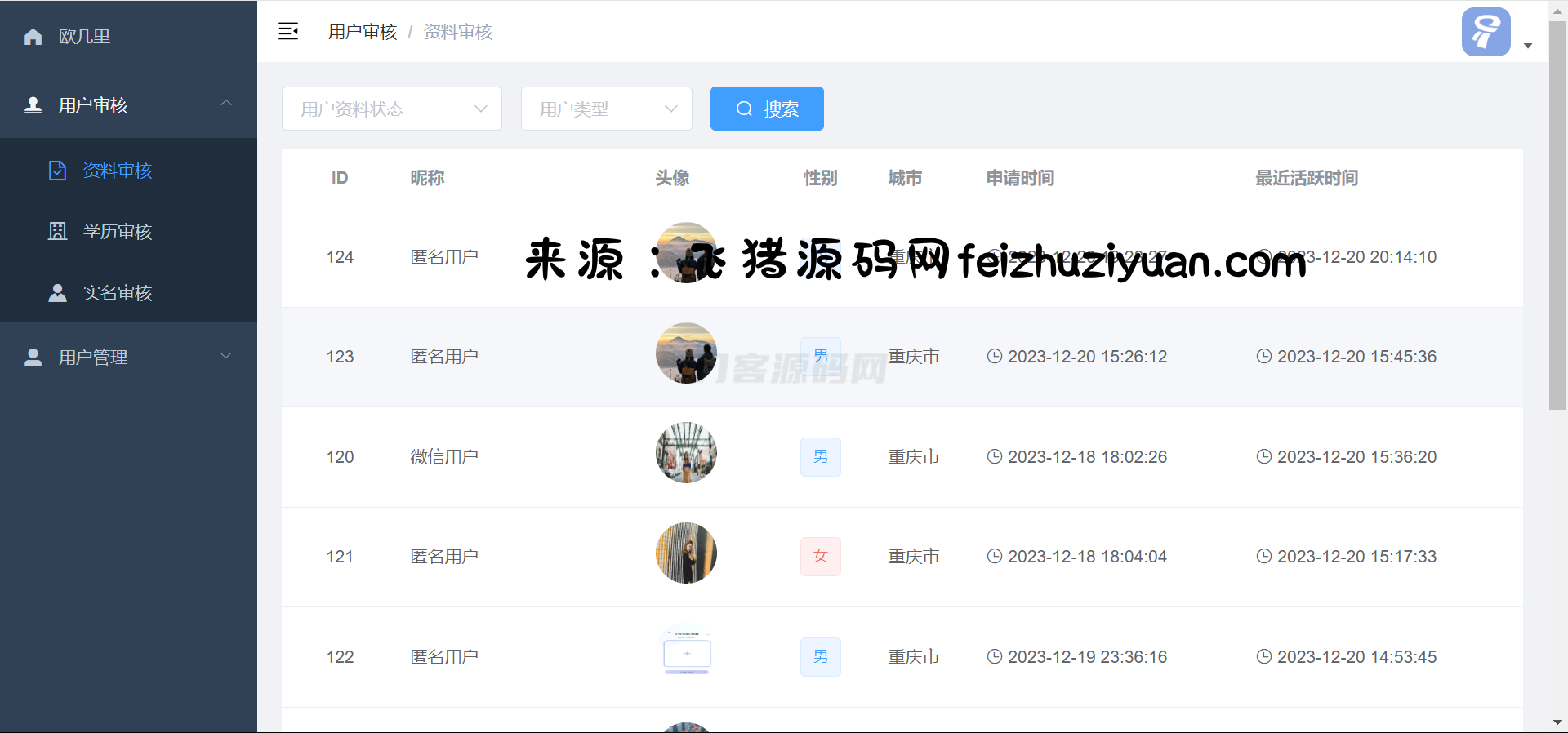
Task: Click the 资料审核 document icon in sidebar
Action: [x=57, y=171]
